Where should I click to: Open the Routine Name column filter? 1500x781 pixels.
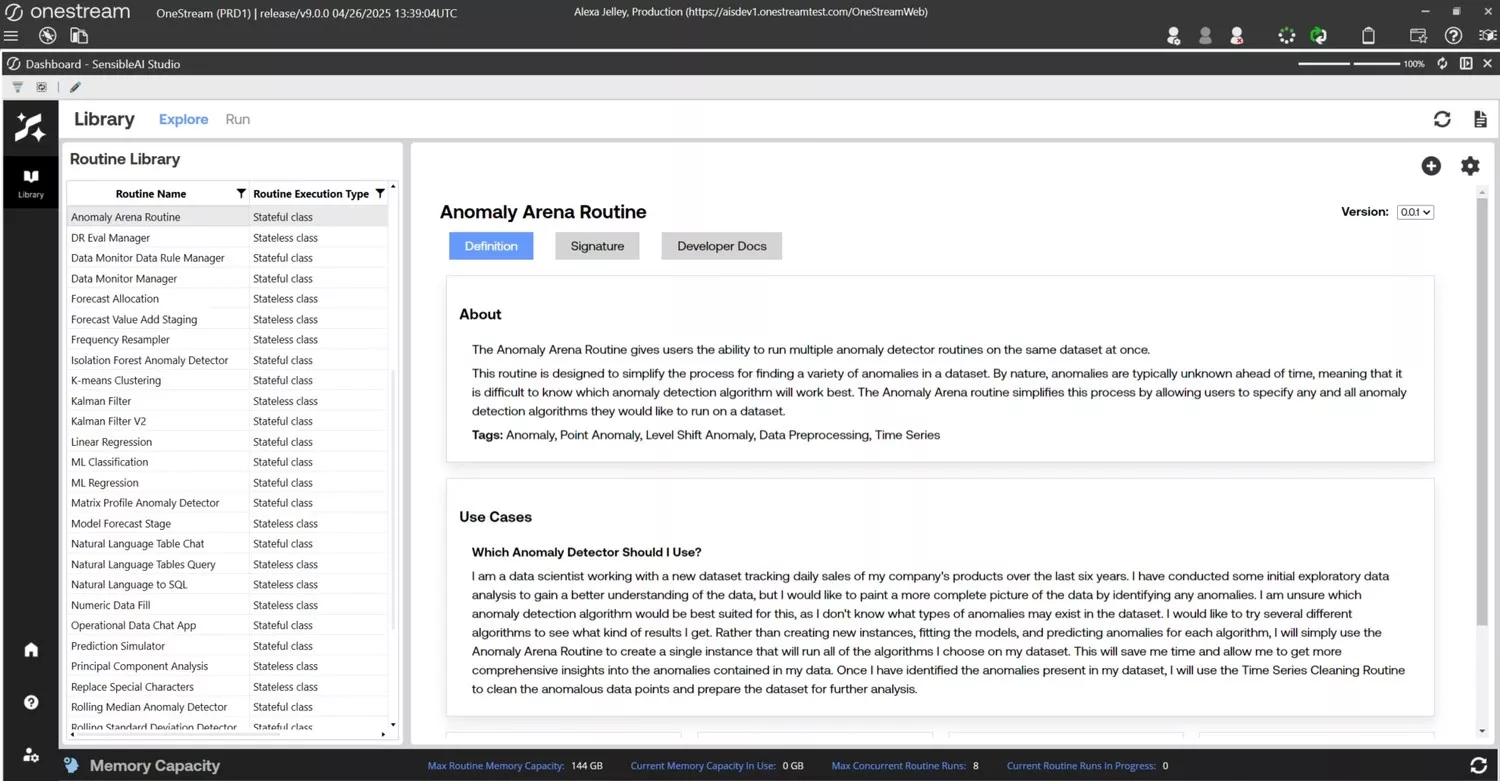click(x=240, y=193)
